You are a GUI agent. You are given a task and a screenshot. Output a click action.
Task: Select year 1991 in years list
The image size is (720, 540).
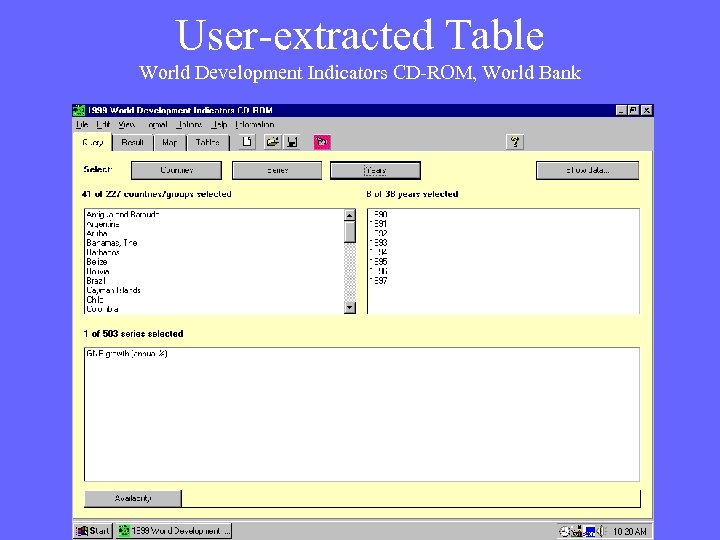pyautogui.click(x=379, y=224)
